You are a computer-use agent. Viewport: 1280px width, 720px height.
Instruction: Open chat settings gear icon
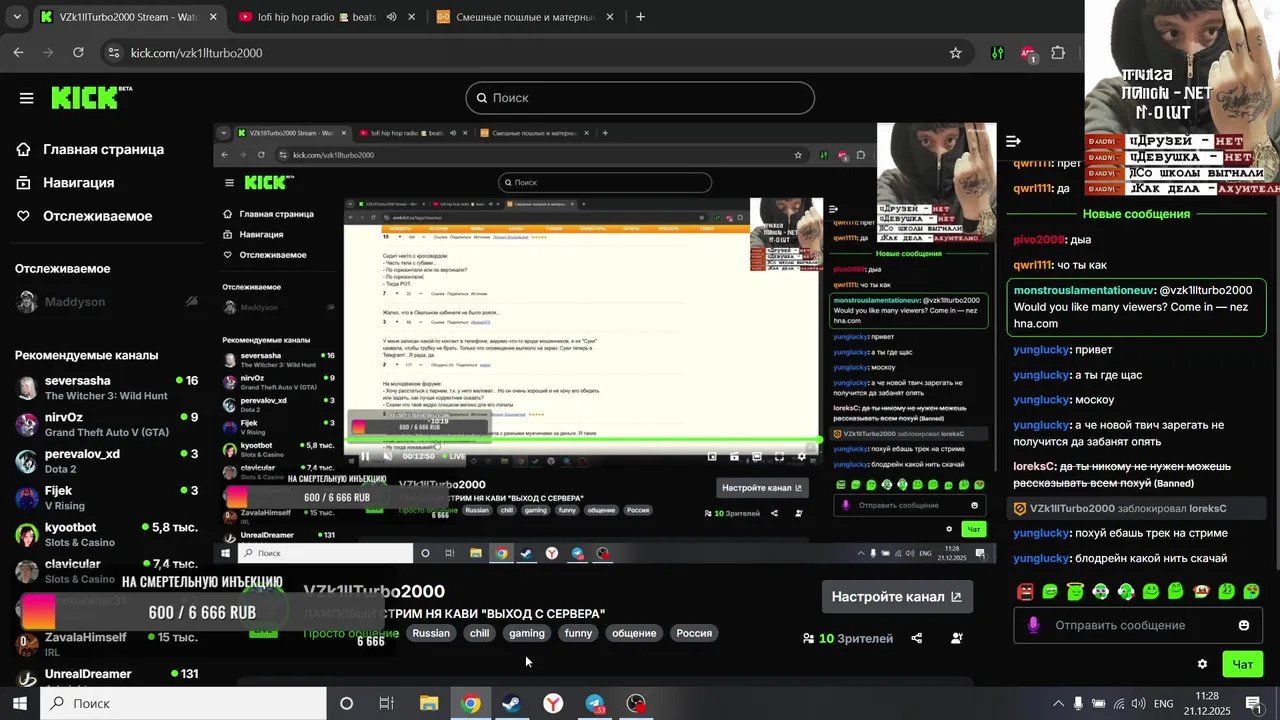coord(1202,664)
